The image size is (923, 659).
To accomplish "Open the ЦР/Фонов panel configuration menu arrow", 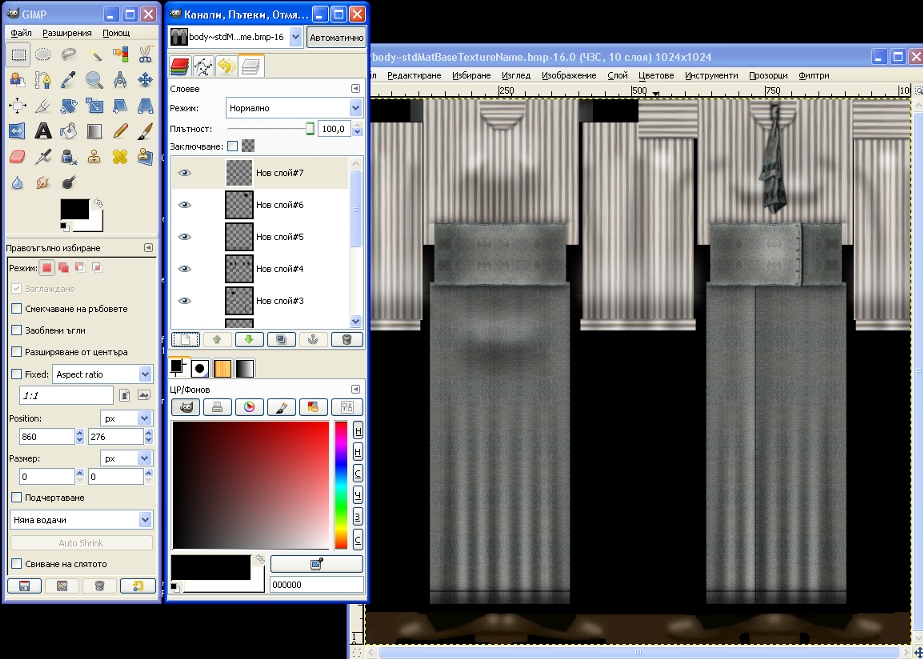I will 355,390.
